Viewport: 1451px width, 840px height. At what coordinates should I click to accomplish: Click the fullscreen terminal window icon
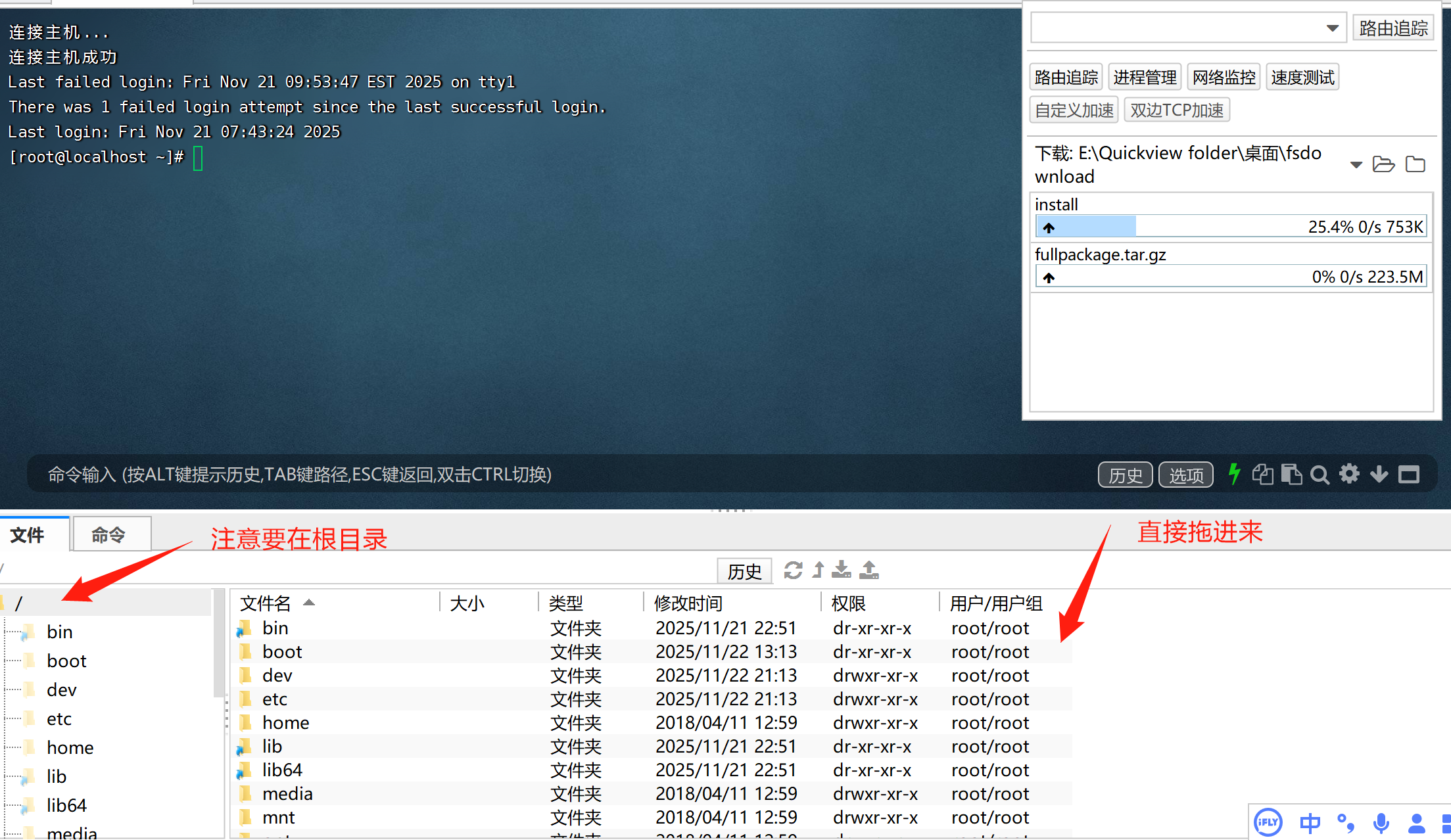pyautogui.click(x=1408, y=474)
